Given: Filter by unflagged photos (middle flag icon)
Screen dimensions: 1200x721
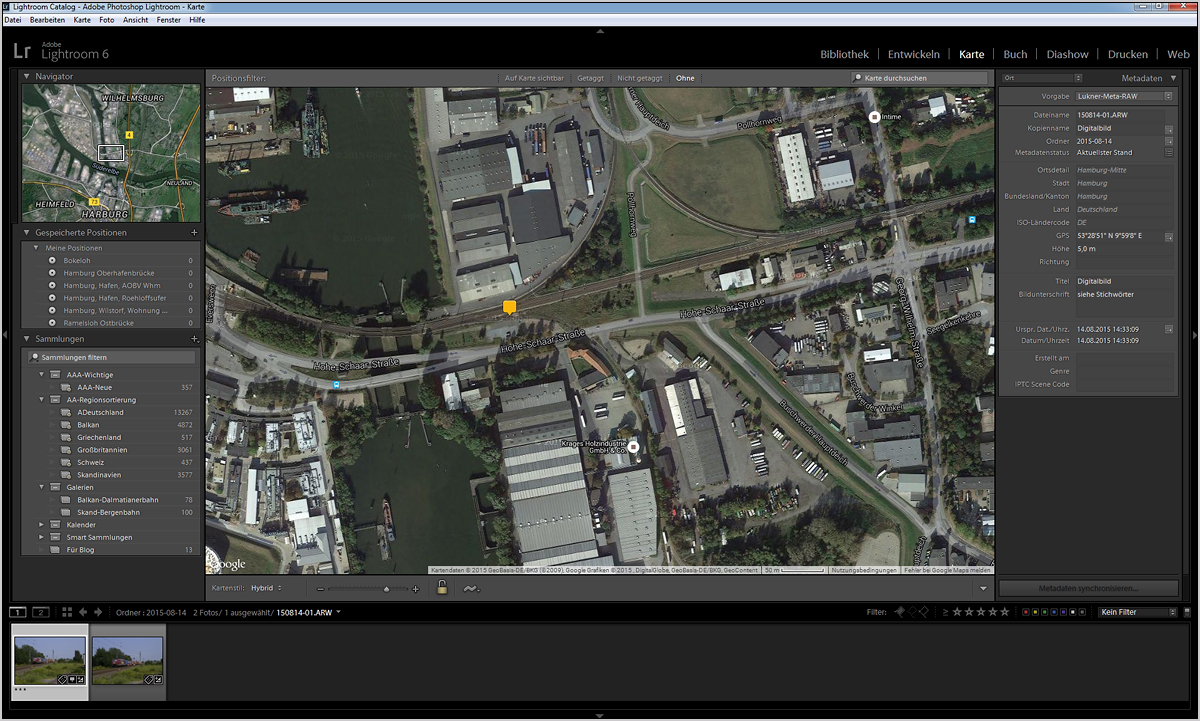Looking at the screenshot, I should (912, 611).
